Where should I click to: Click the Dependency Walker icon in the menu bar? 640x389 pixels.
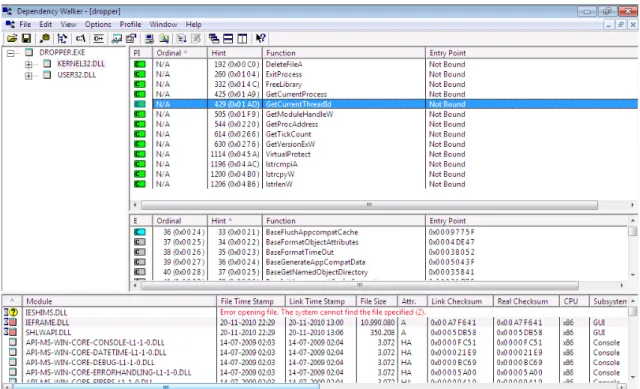pos(10,24)
